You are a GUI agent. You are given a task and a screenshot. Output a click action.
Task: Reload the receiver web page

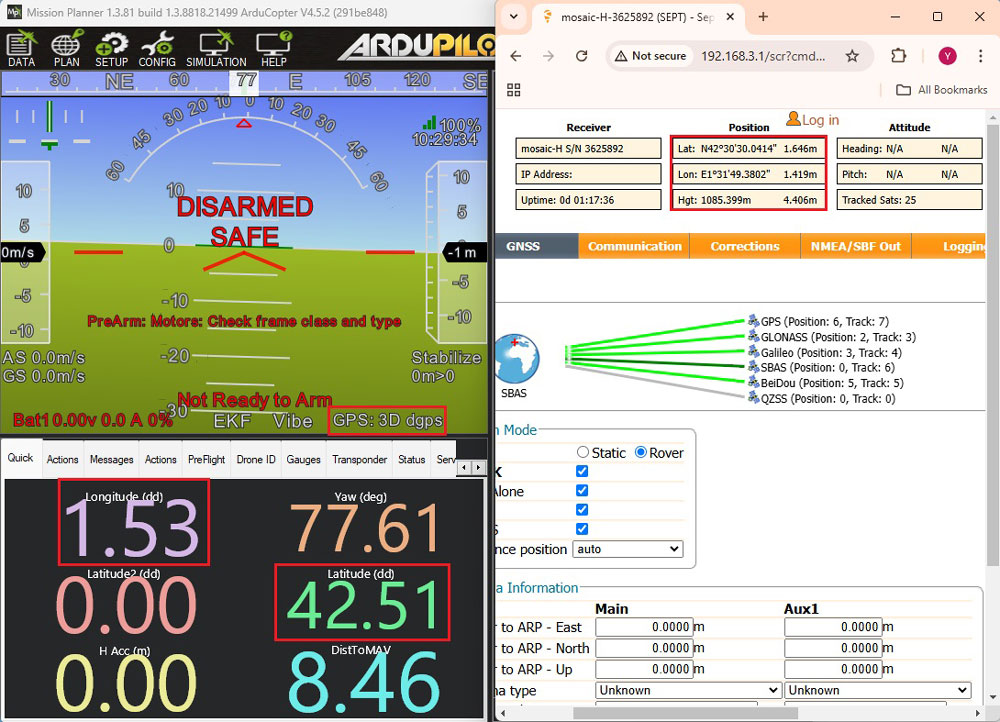582,56
